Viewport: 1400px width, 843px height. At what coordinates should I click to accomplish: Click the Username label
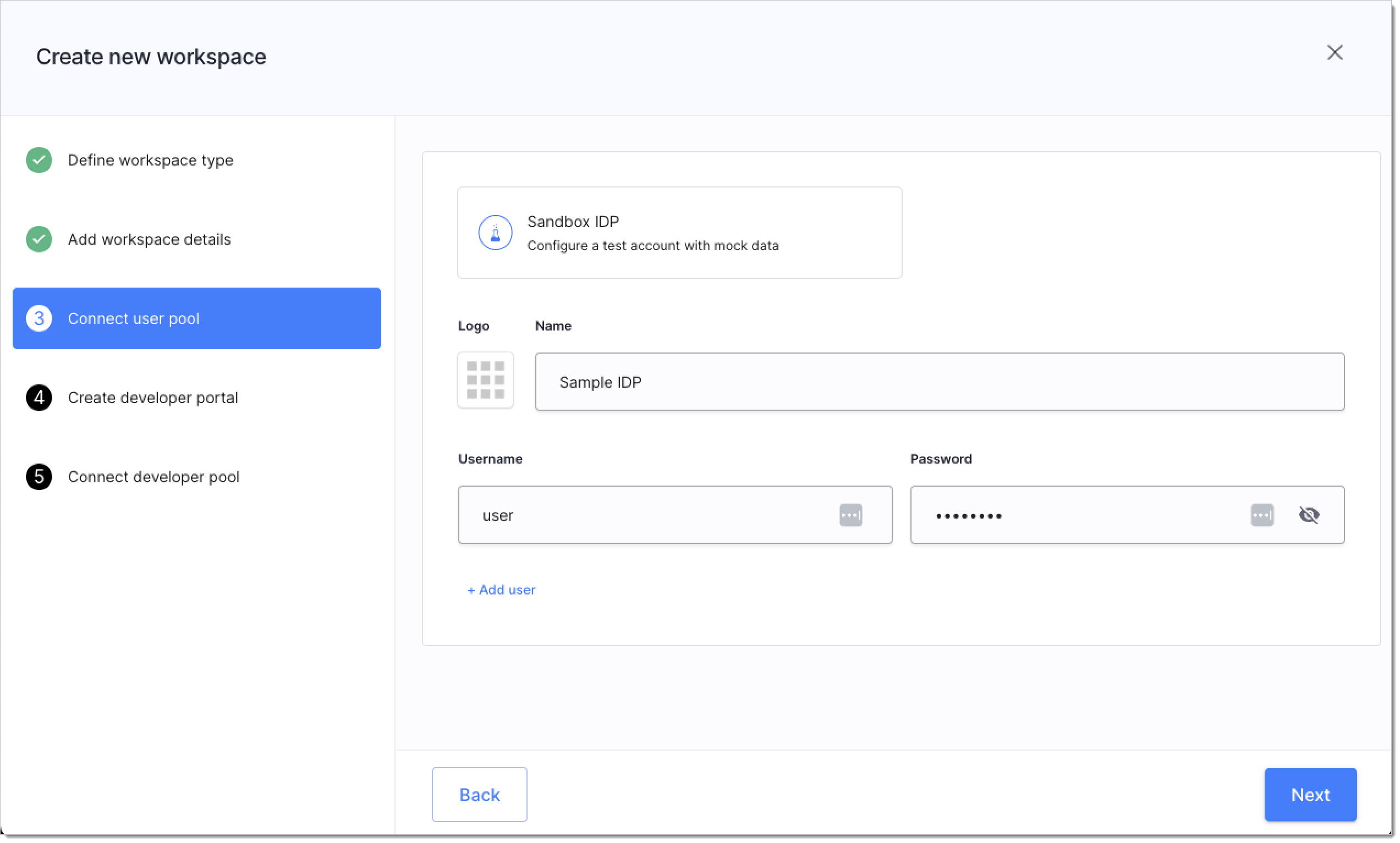(490, 459)
